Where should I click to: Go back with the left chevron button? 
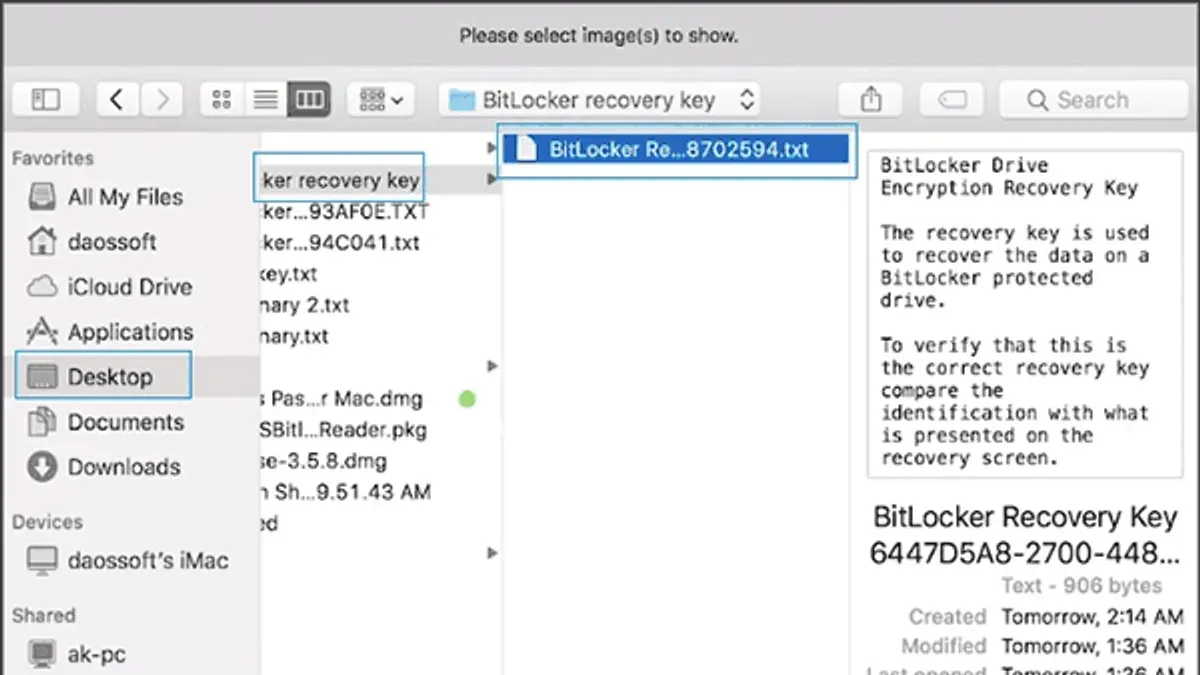coord(118,99)
